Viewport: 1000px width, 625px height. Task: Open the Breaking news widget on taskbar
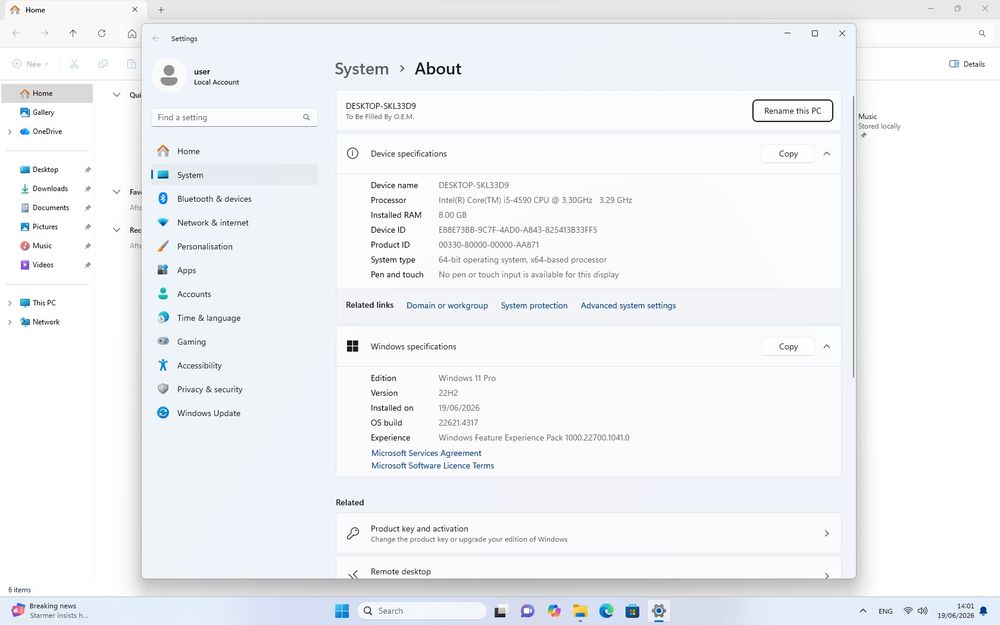[x=52, y=611]
